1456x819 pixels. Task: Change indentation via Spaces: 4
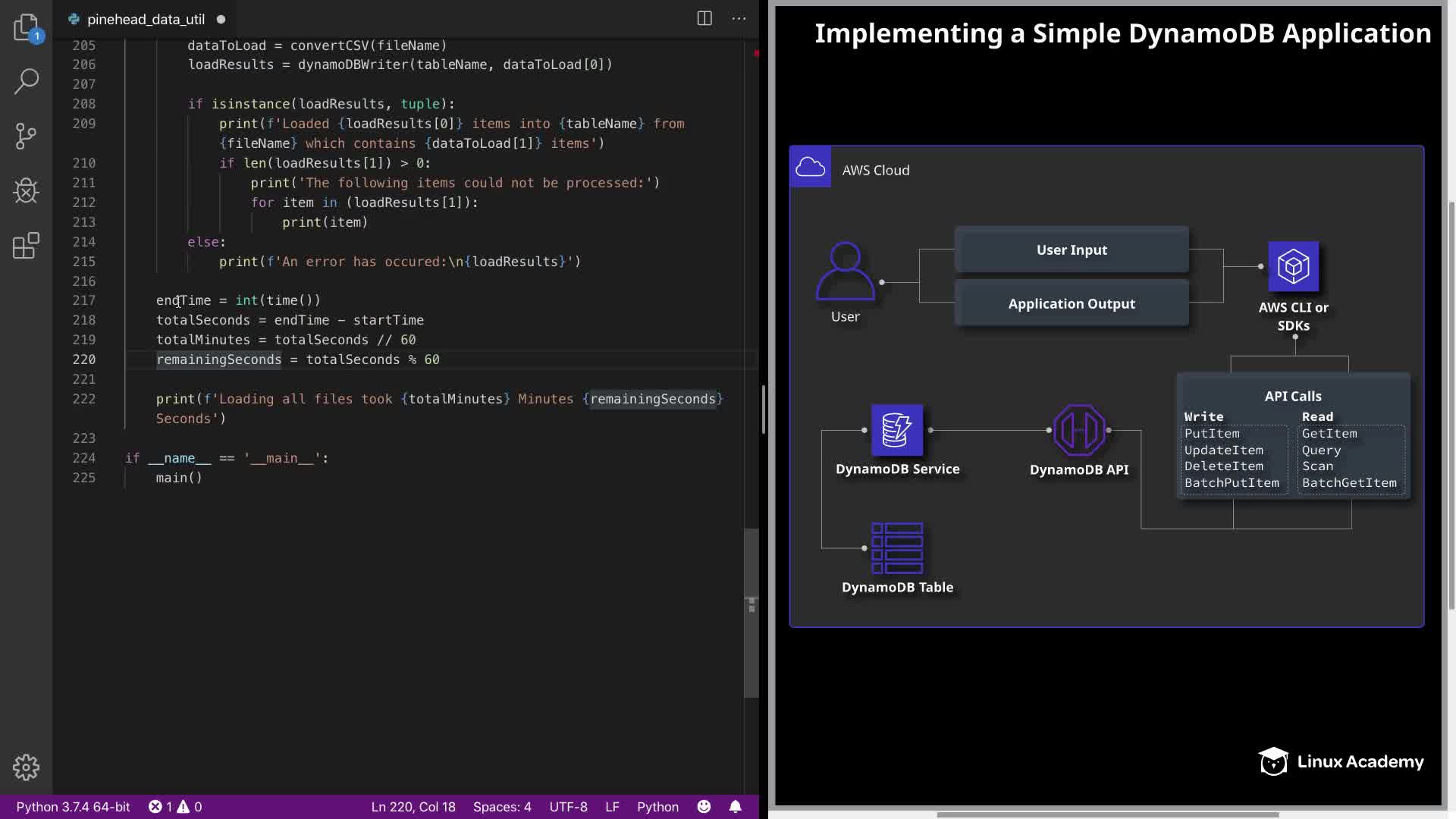[502, 807]
